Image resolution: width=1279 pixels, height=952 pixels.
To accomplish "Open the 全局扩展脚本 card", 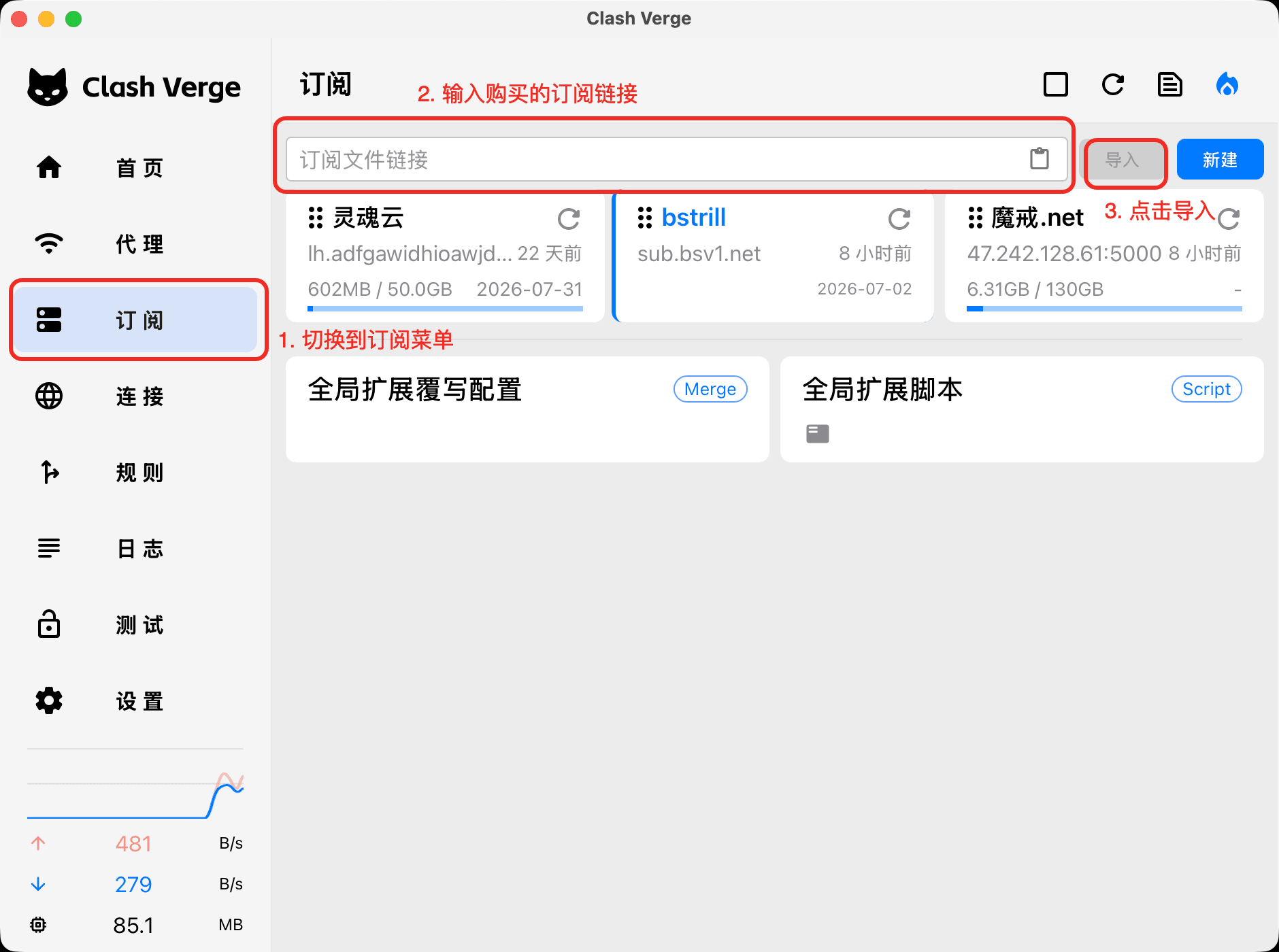I will (x=1022, y=409).
